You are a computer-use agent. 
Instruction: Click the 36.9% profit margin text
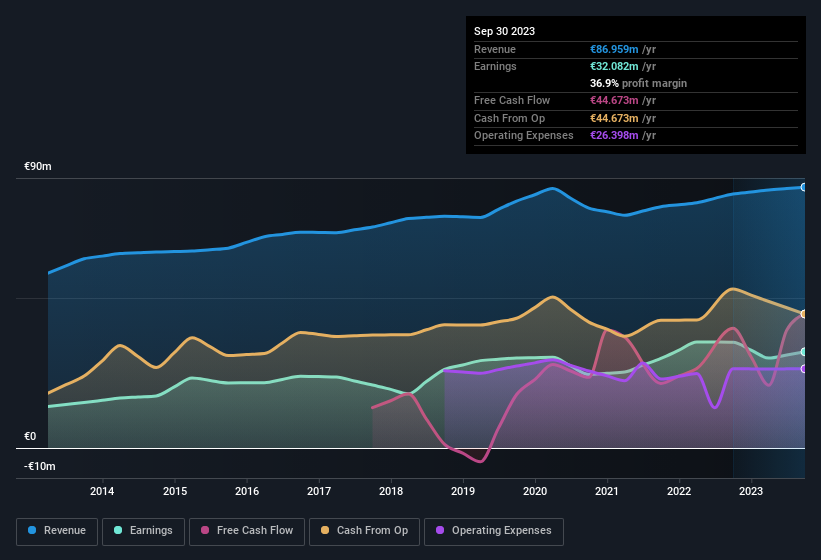[638, 83]
